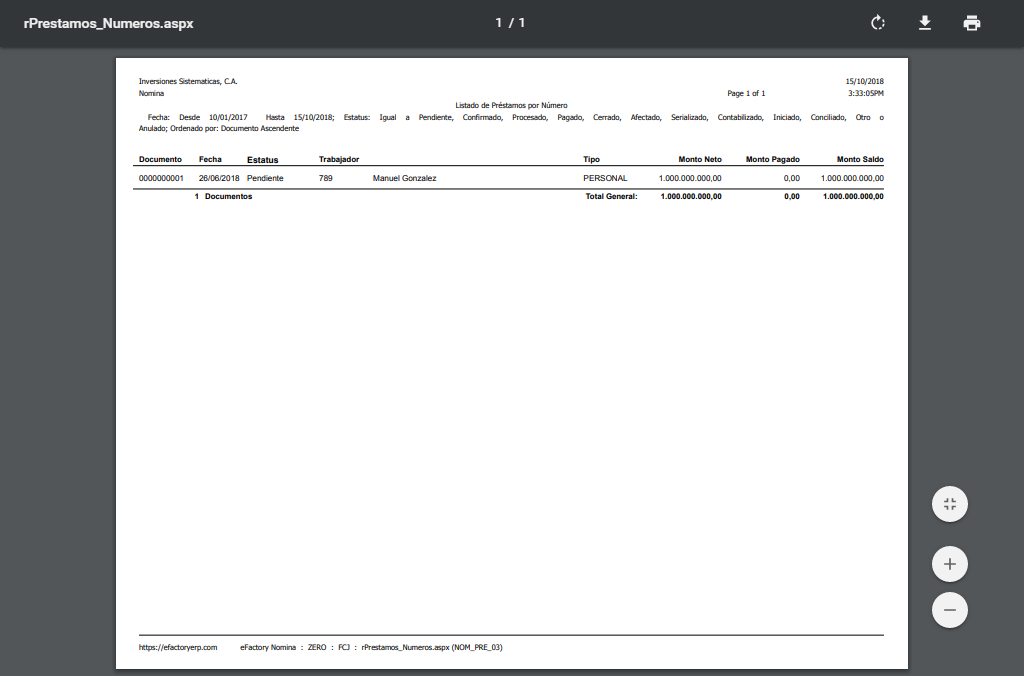Select document number 0000000001
Screen dimensions: 1024x676
coord(161,178)
